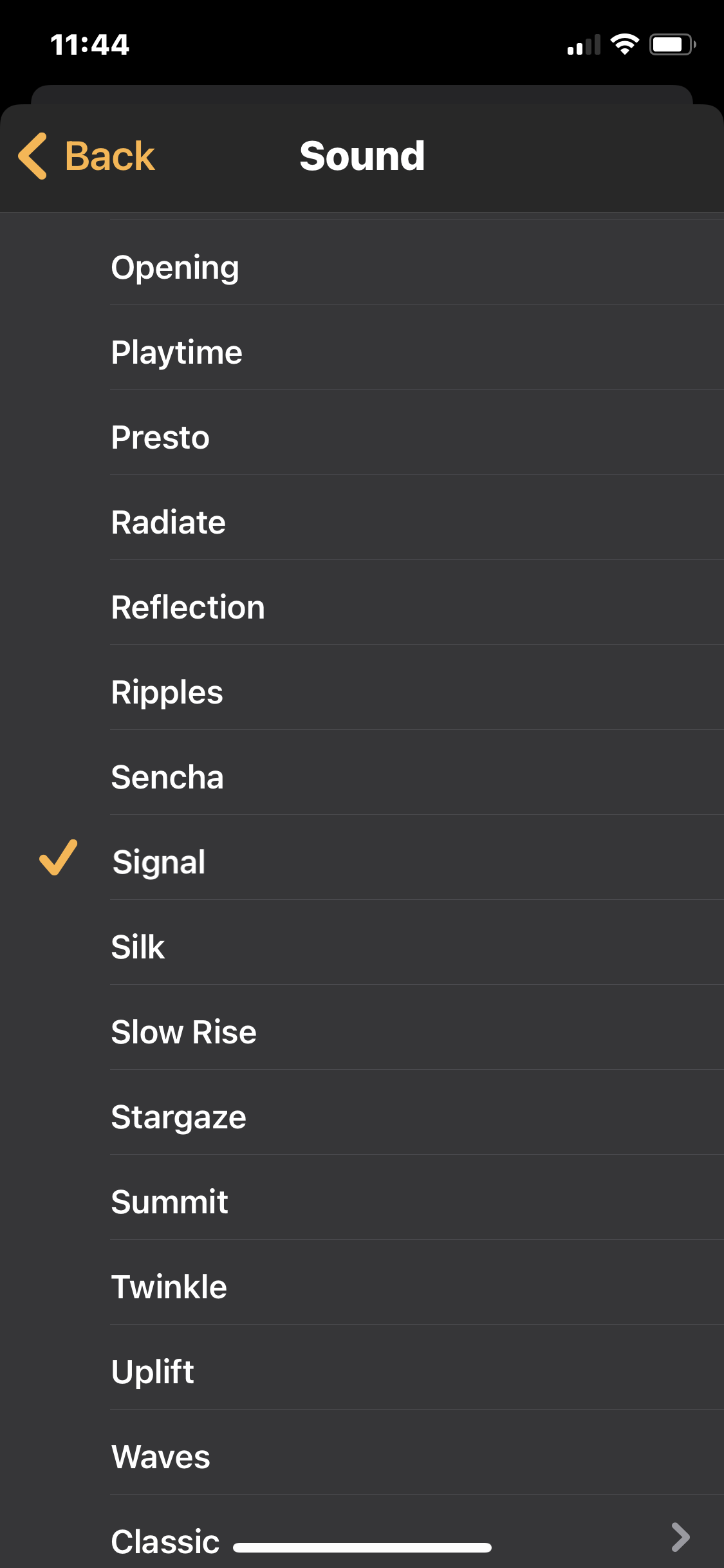Tap the Wi-Fi status icon
The image size is (724, 1568).
pos(624,44)
